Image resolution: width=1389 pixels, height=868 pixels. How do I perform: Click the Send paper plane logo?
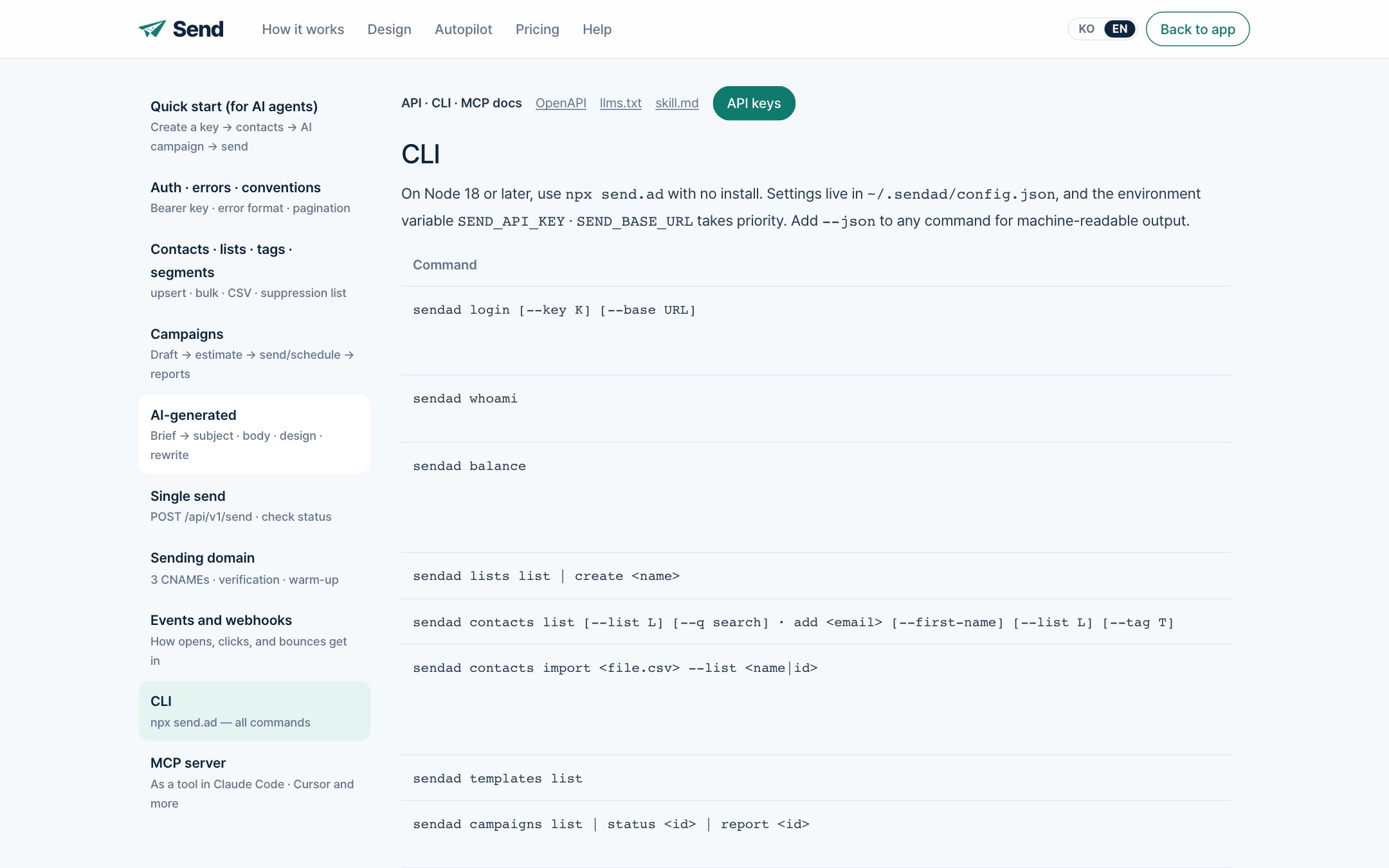[x=181, y=29]
